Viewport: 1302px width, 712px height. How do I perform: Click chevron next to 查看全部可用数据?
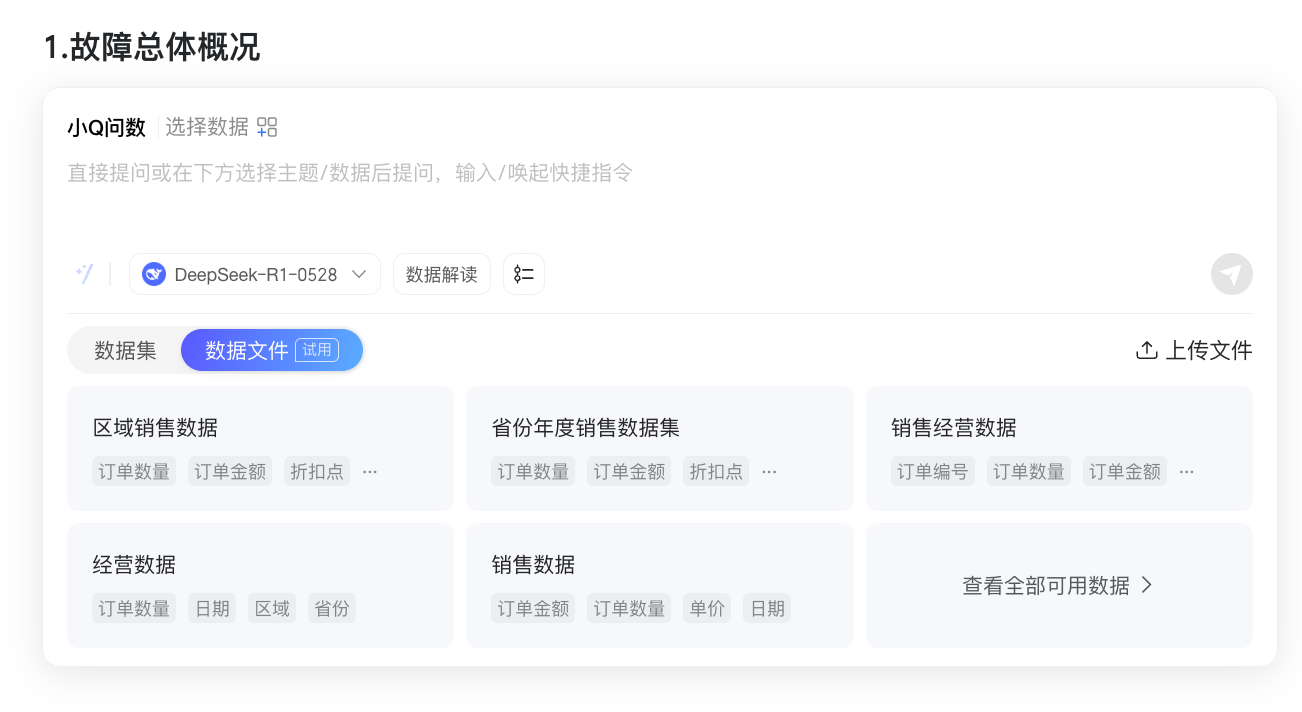[x=1147, y=585]
